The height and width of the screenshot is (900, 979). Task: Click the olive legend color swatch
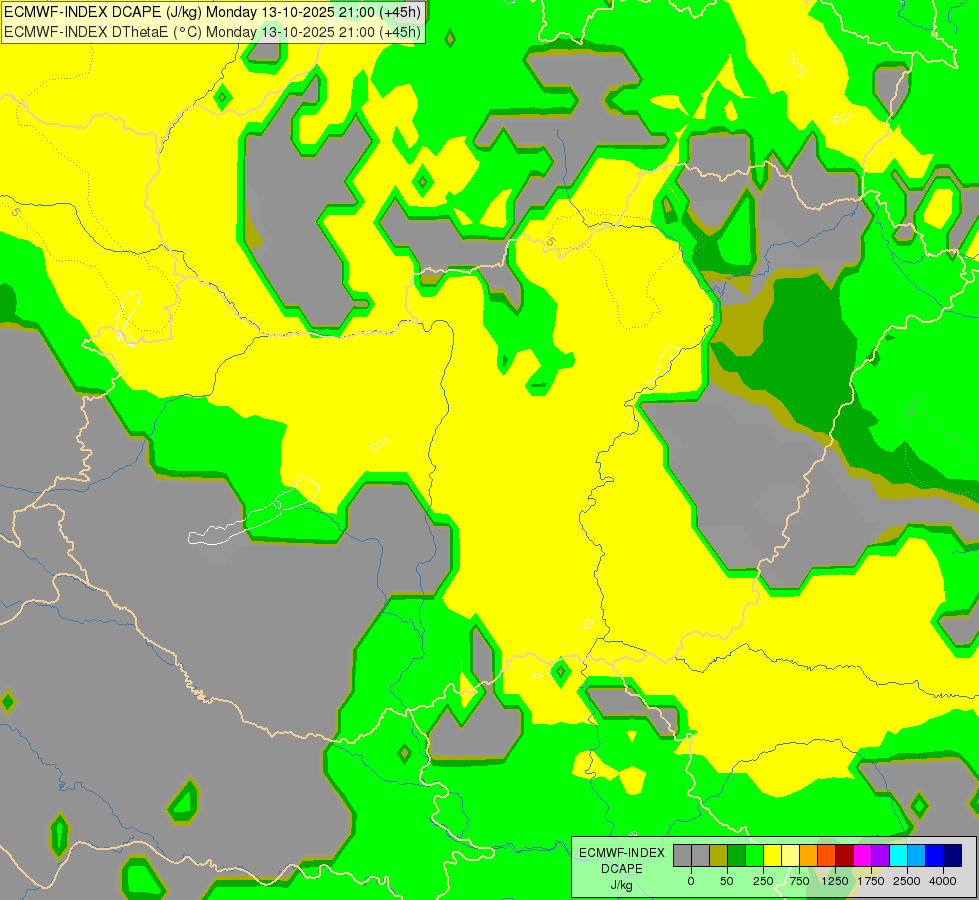718,855
